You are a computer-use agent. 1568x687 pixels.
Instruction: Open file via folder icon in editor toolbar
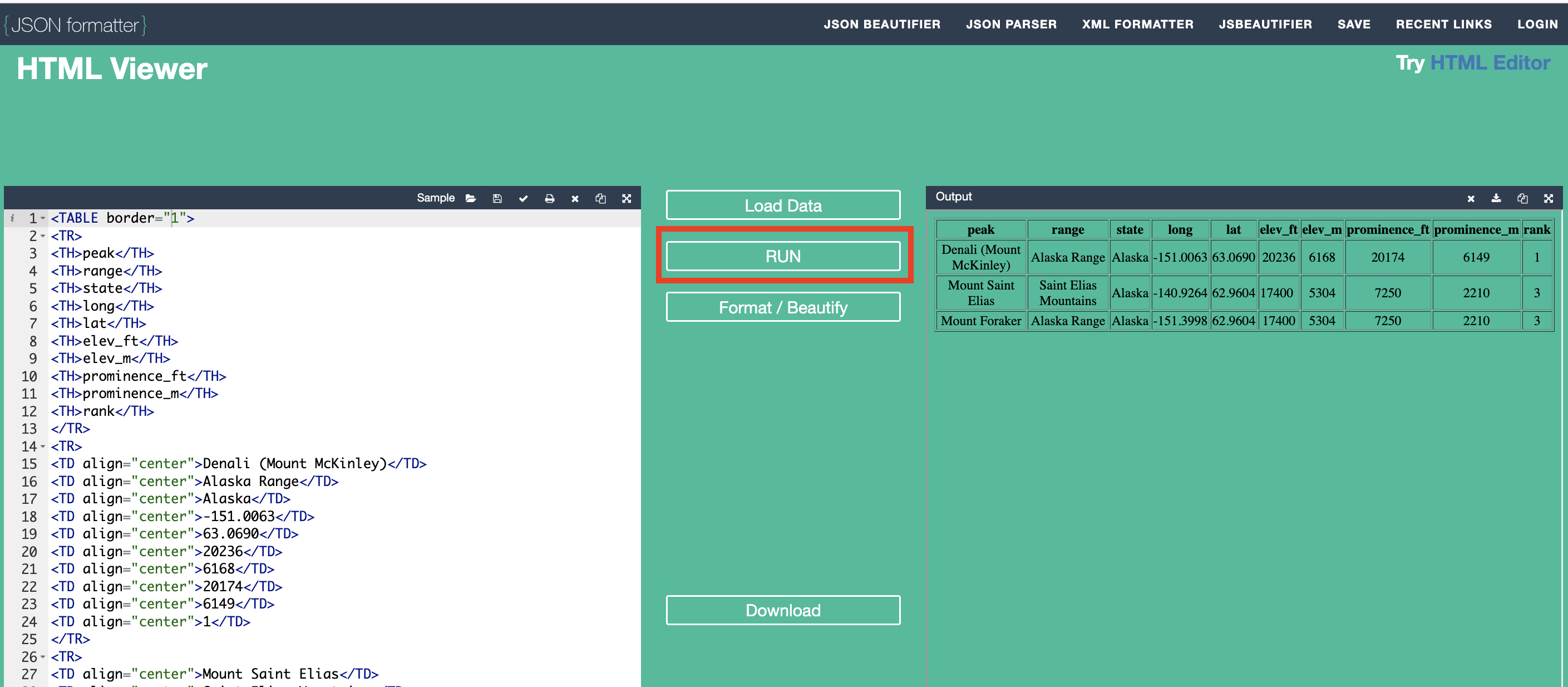[471, 199]
